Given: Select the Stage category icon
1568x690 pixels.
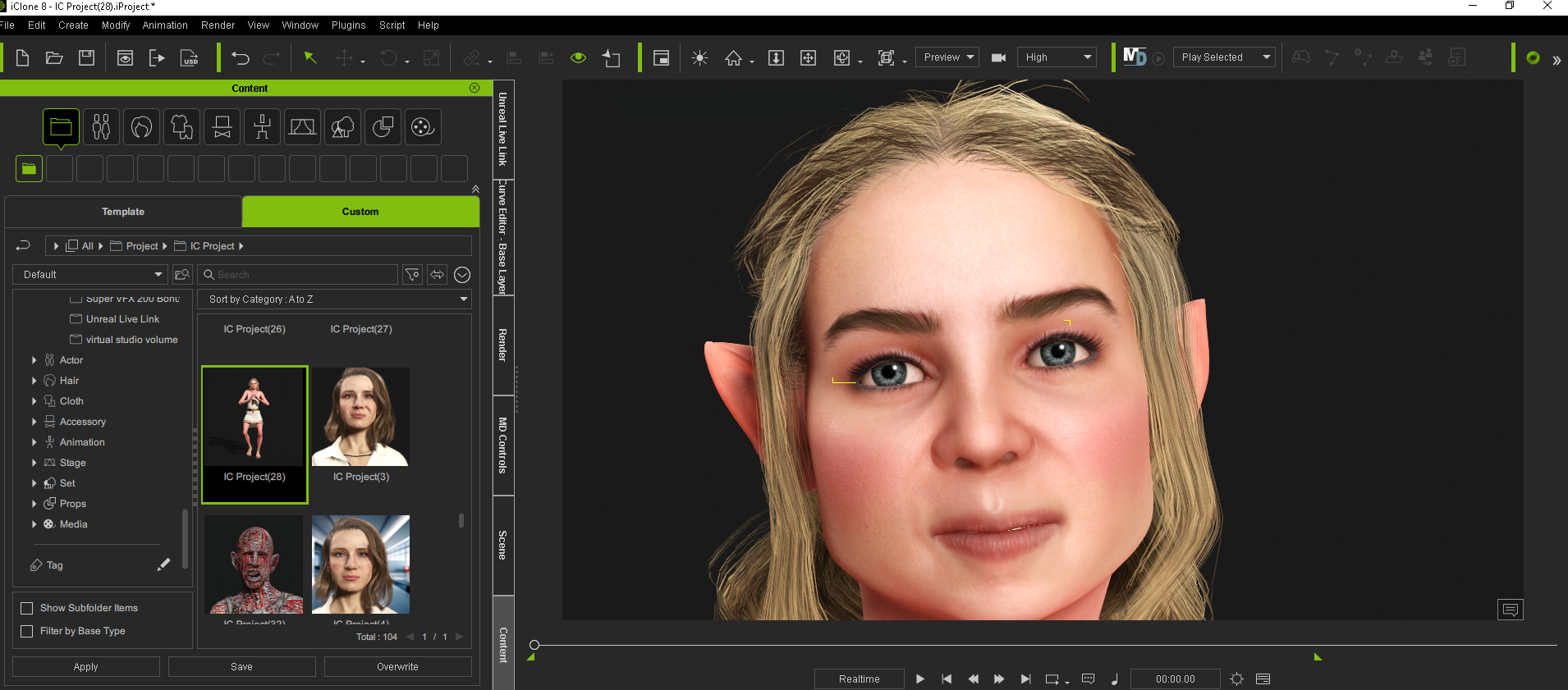Looking at the screenshot, I should point(302,127).
